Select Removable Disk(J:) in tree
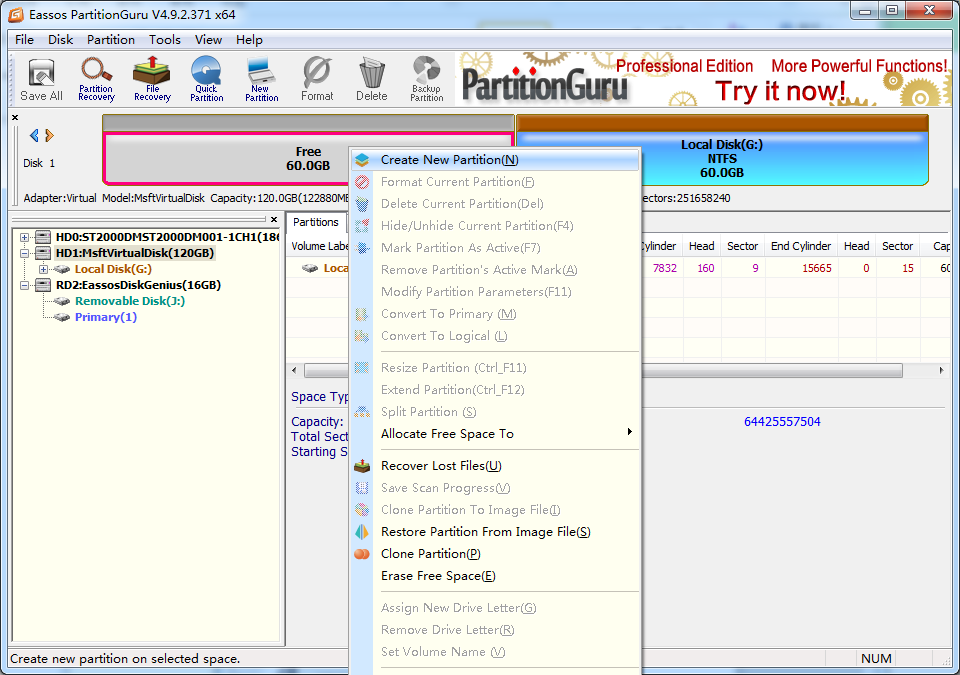This screenshot has width=960, height=675. pos(130,301)
